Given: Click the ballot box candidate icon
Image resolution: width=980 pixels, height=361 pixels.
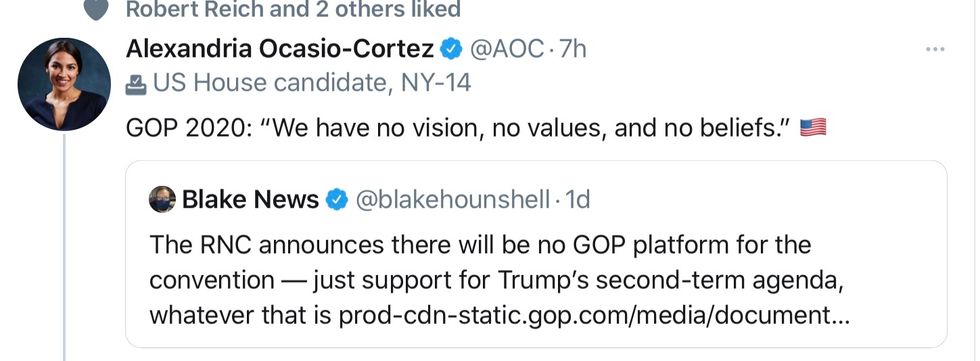Looking at the screenshot, I should coord(136,84).
